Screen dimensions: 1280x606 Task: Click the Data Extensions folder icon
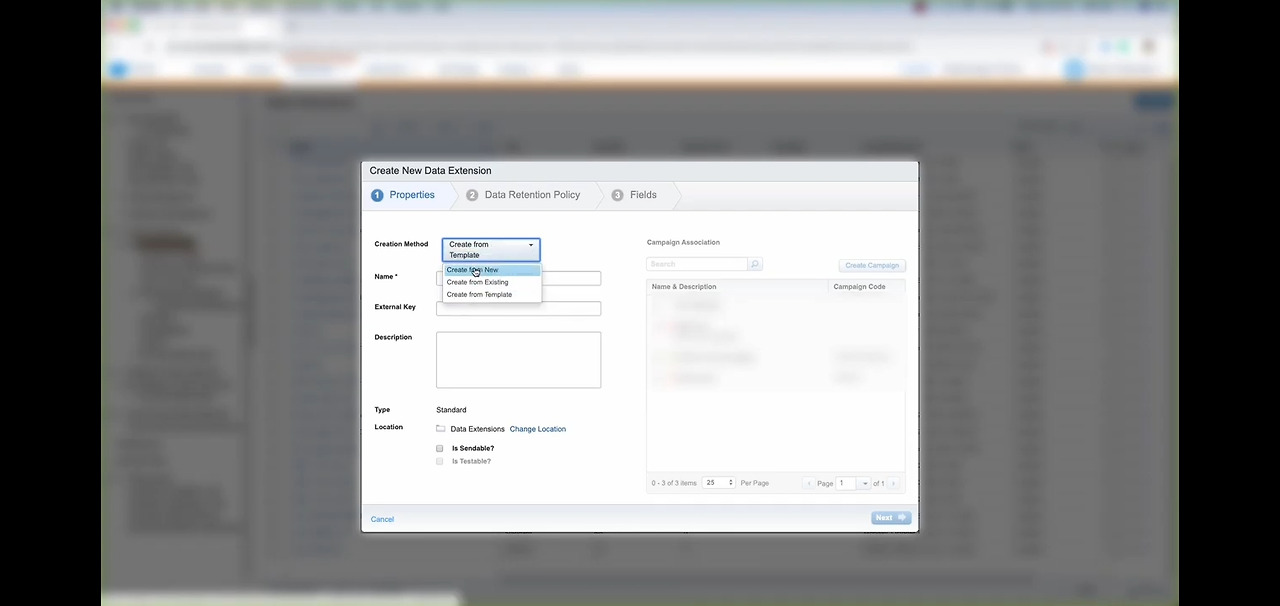tap(440, 429)
